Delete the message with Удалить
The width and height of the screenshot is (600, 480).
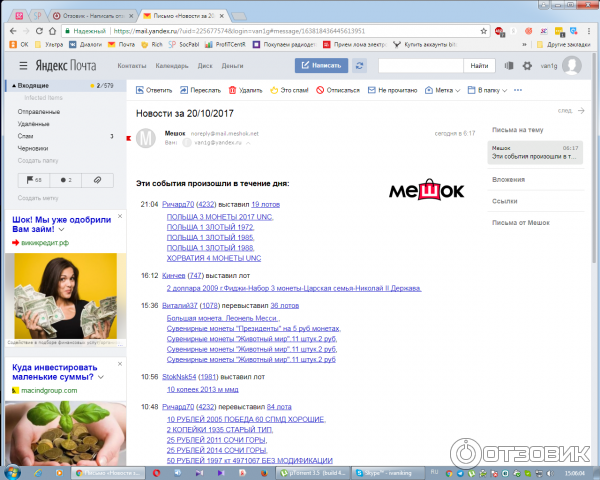tap(229, 90)
